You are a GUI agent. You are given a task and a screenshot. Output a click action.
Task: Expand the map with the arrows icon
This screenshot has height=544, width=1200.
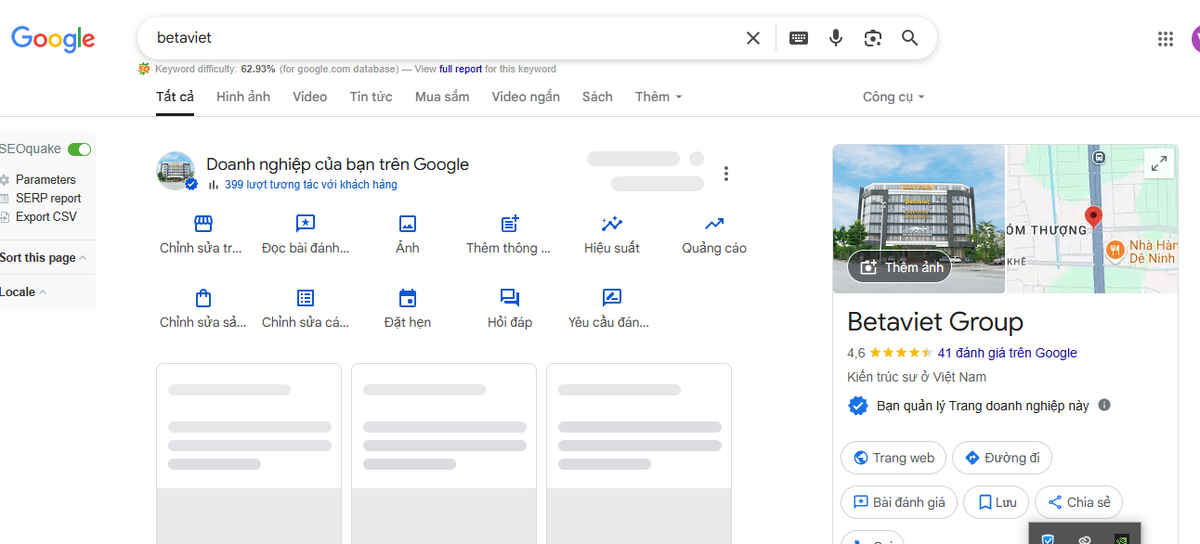tap(1159, 164)
